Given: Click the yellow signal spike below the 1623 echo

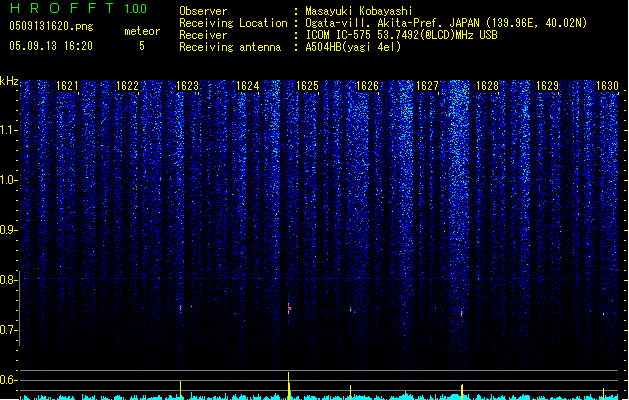Looking at the screenshot, I should tap(181, 390).
